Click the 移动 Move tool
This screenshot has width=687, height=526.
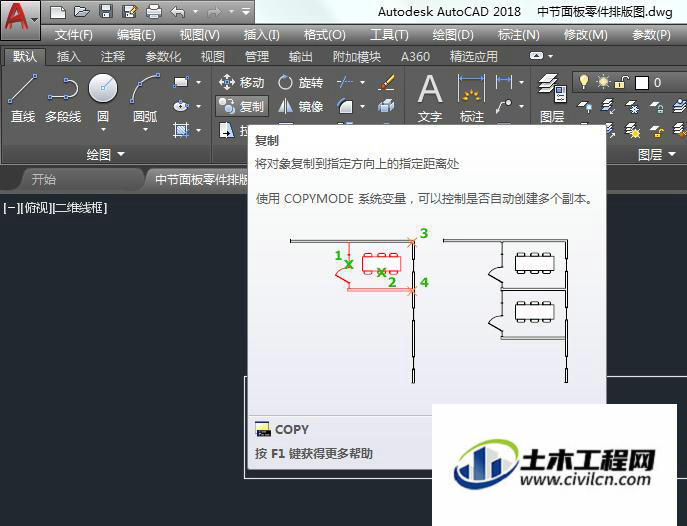(x=241, y=82)
